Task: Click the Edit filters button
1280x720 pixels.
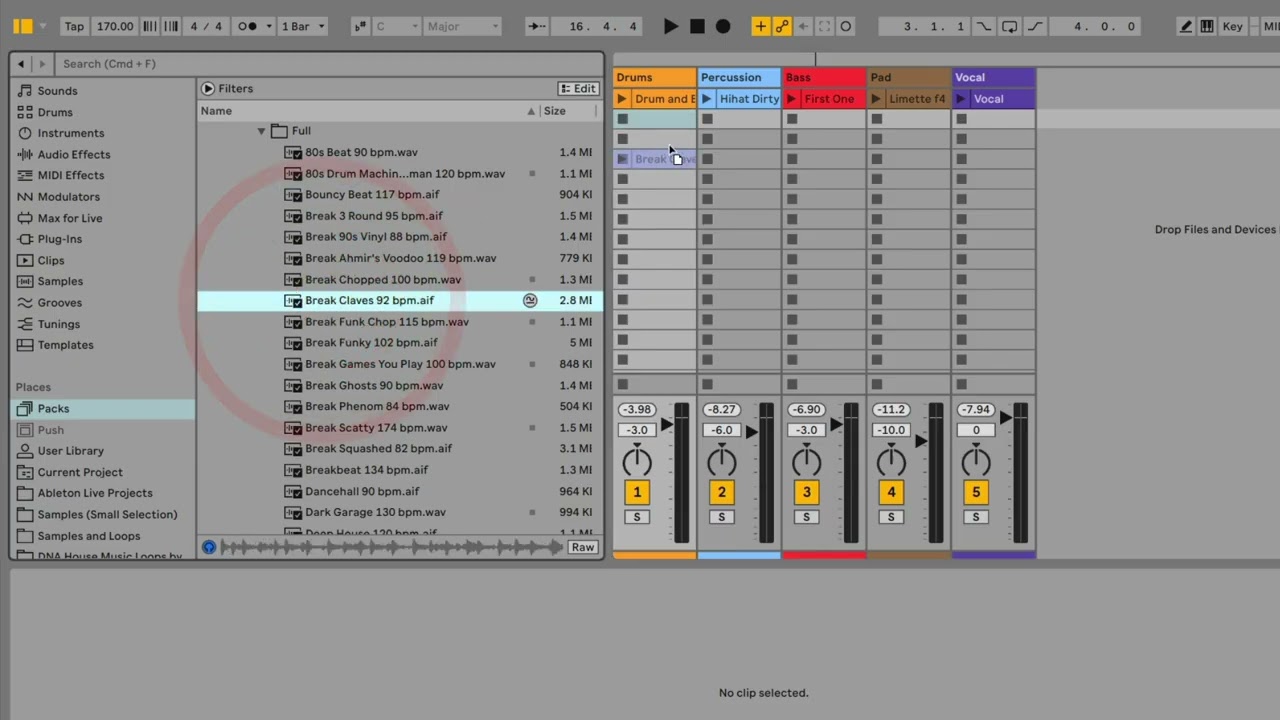Action: [x=578, y=89]
